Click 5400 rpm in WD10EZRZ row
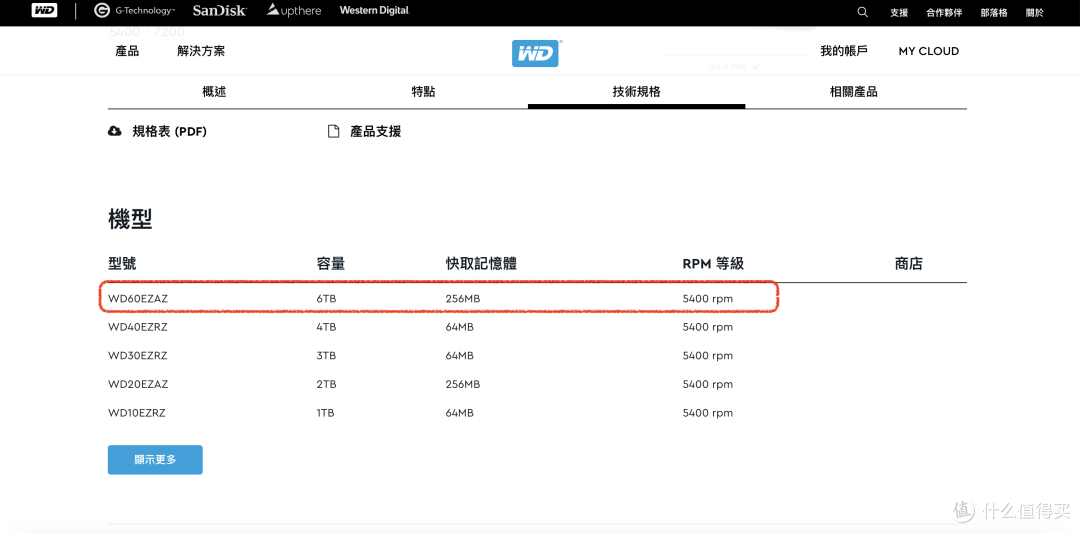1080x533 pixels. tap(708, 413)
